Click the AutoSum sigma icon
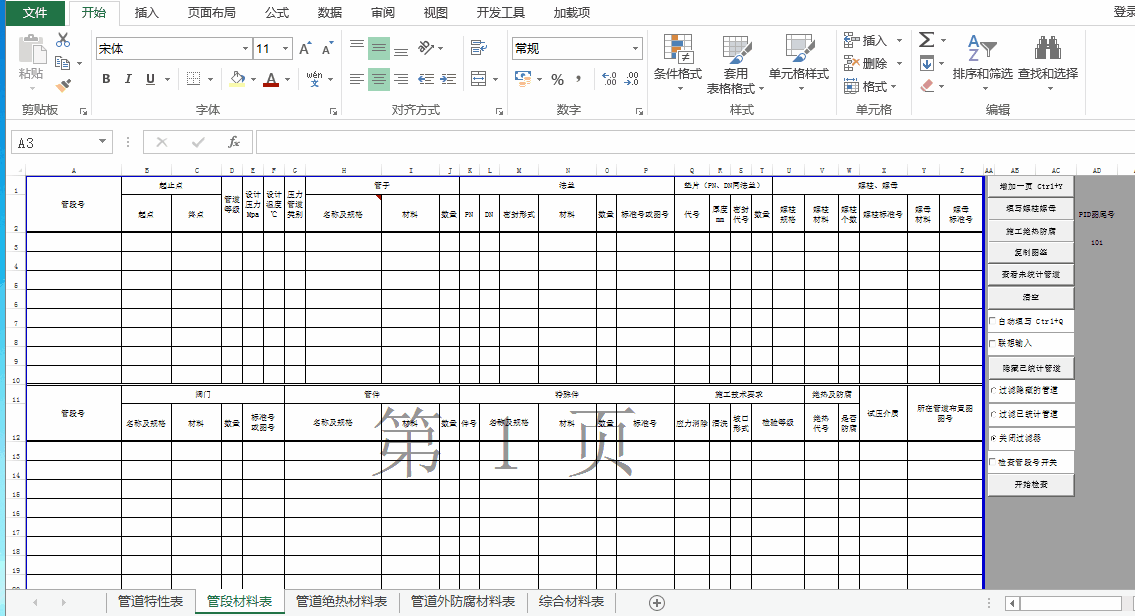This screenshot has width=1135, height=616. click(x=926, y=40)
